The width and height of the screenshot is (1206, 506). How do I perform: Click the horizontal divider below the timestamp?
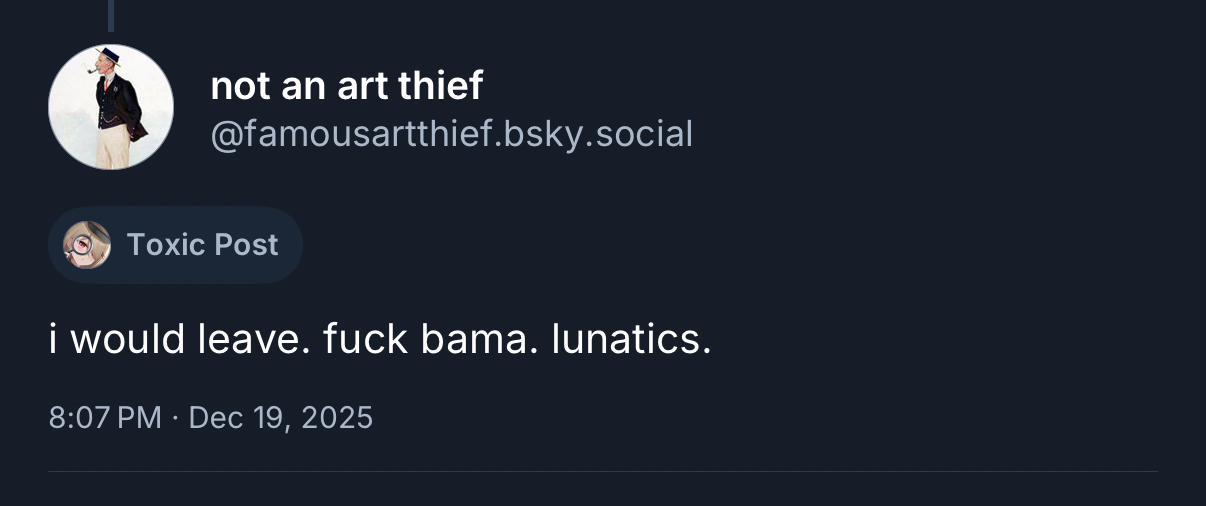[x=602, y=471]
